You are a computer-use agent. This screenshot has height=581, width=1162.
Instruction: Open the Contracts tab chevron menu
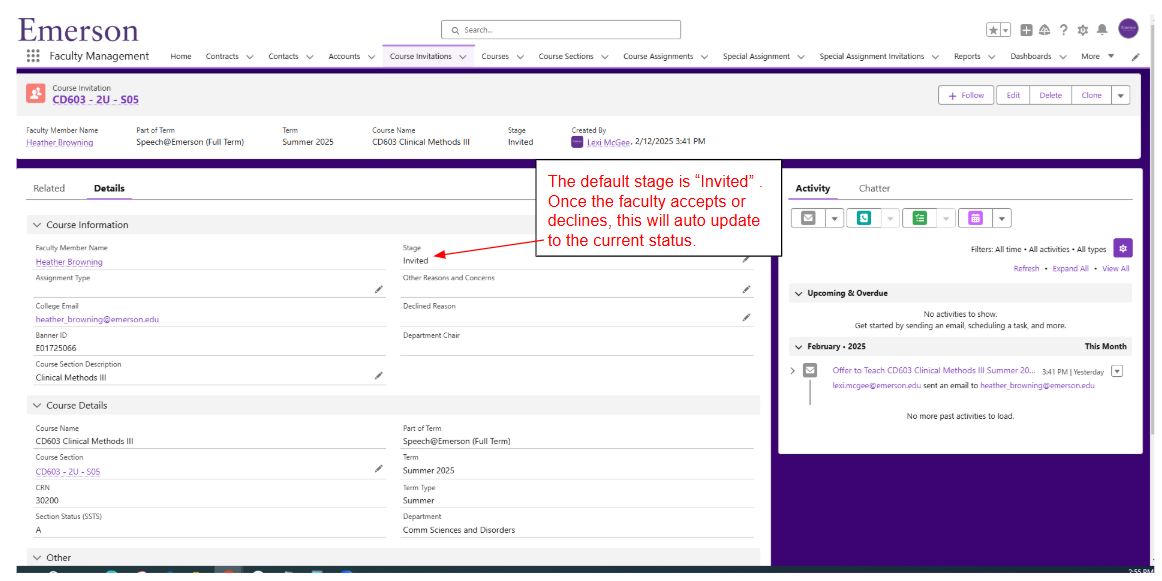point(249,56)
